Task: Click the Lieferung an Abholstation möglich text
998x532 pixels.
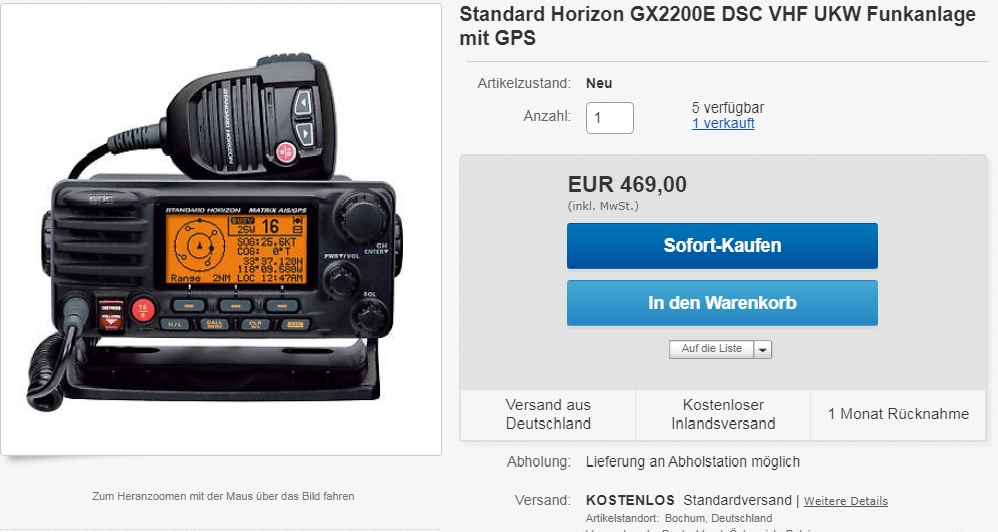Action: 692,462
